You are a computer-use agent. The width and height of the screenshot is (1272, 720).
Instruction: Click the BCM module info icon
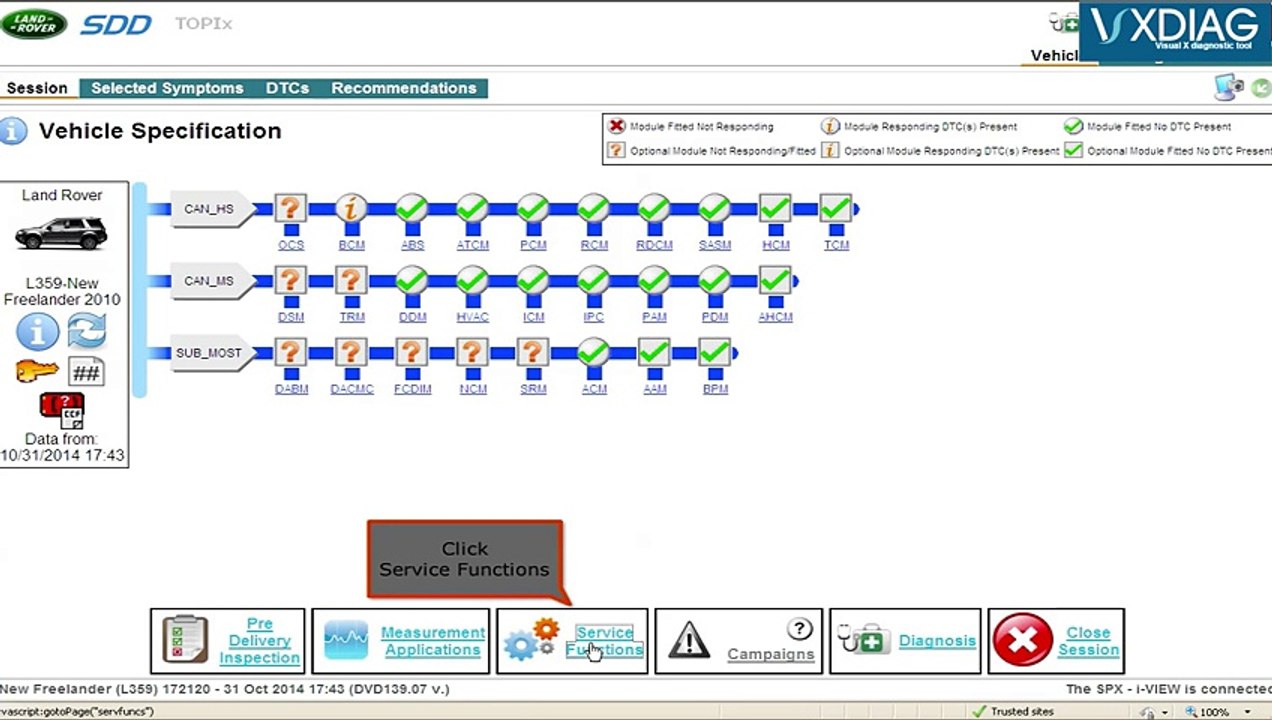point(351,209)
